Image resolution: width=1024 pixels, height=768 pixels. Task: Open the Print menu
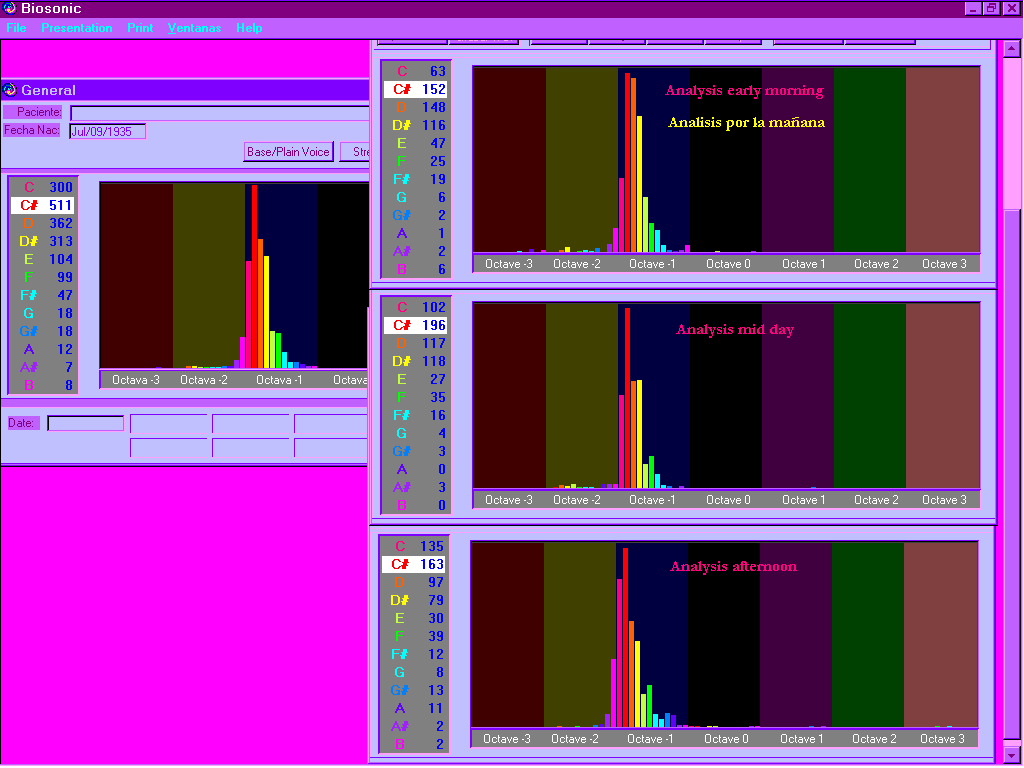pyautogui.click(x=140, y=28)
